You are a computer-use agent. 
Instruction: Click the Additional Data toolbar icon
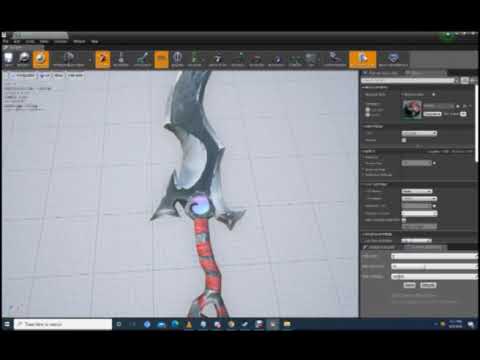pos(335,59)
